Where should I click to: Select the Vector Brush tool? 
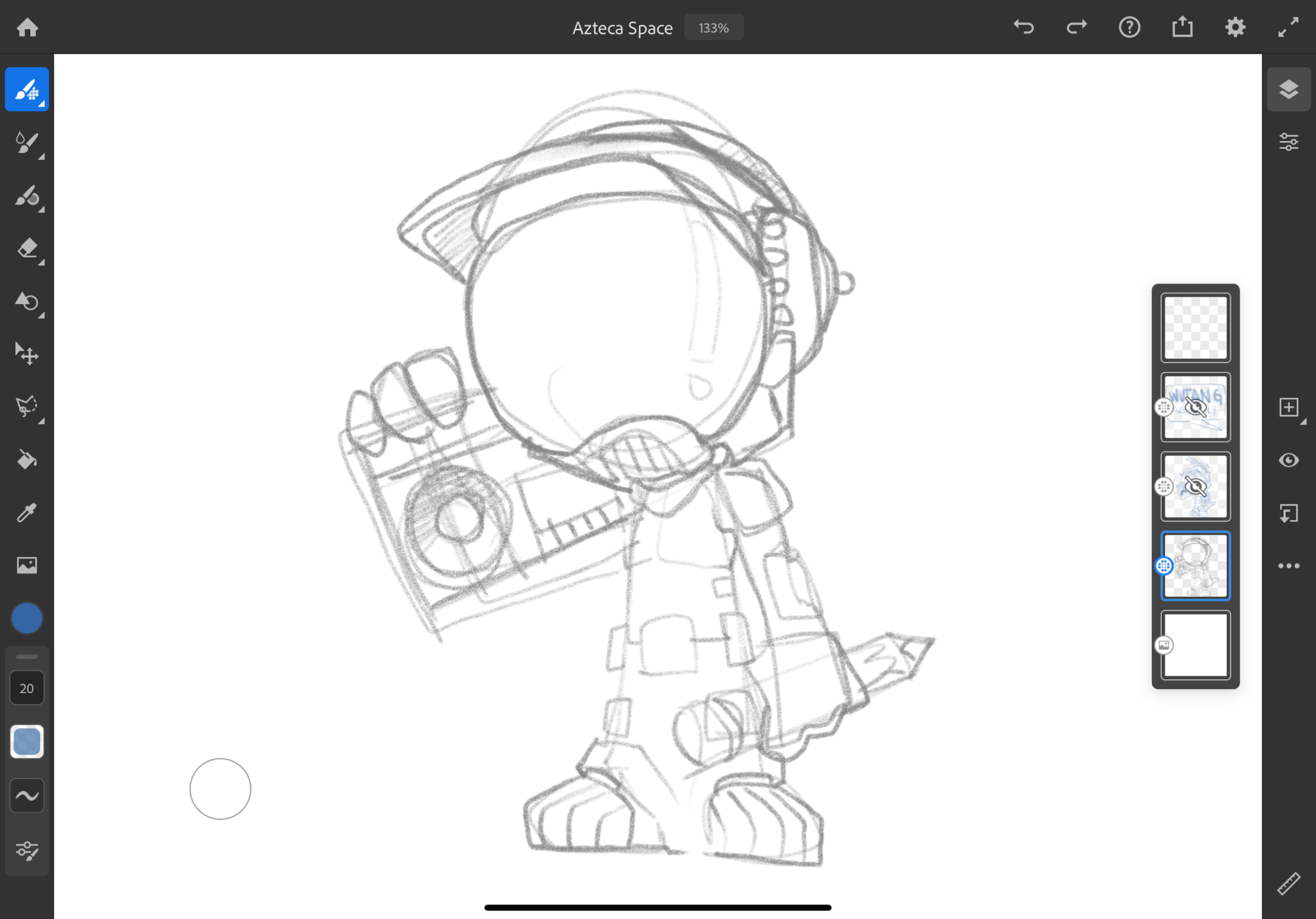[x=27, y=197]
